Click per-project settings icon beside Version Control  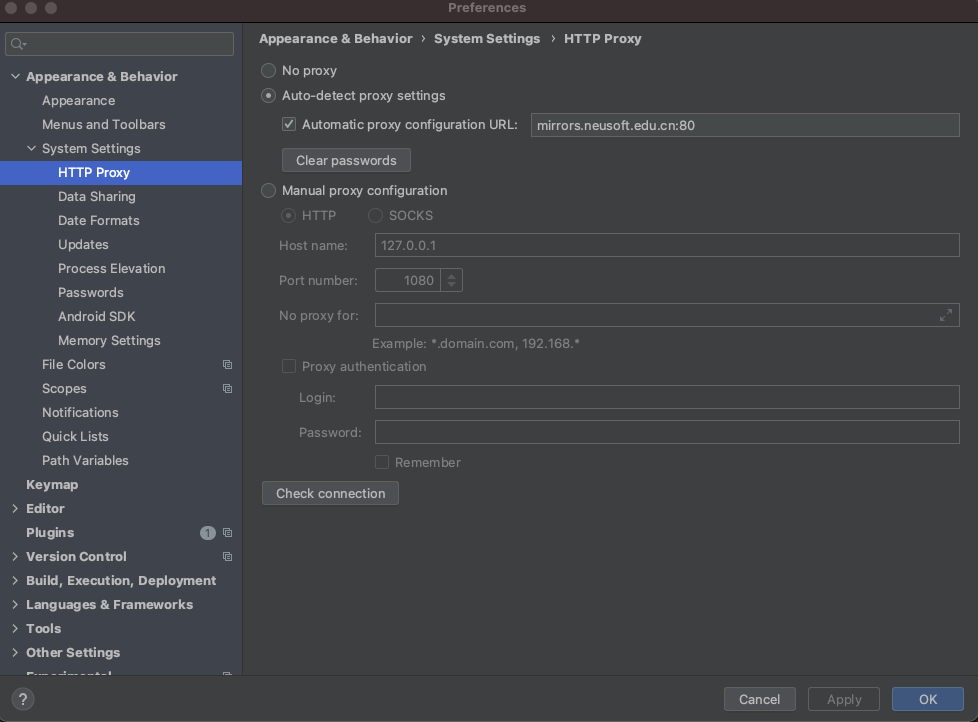[227, 556]
